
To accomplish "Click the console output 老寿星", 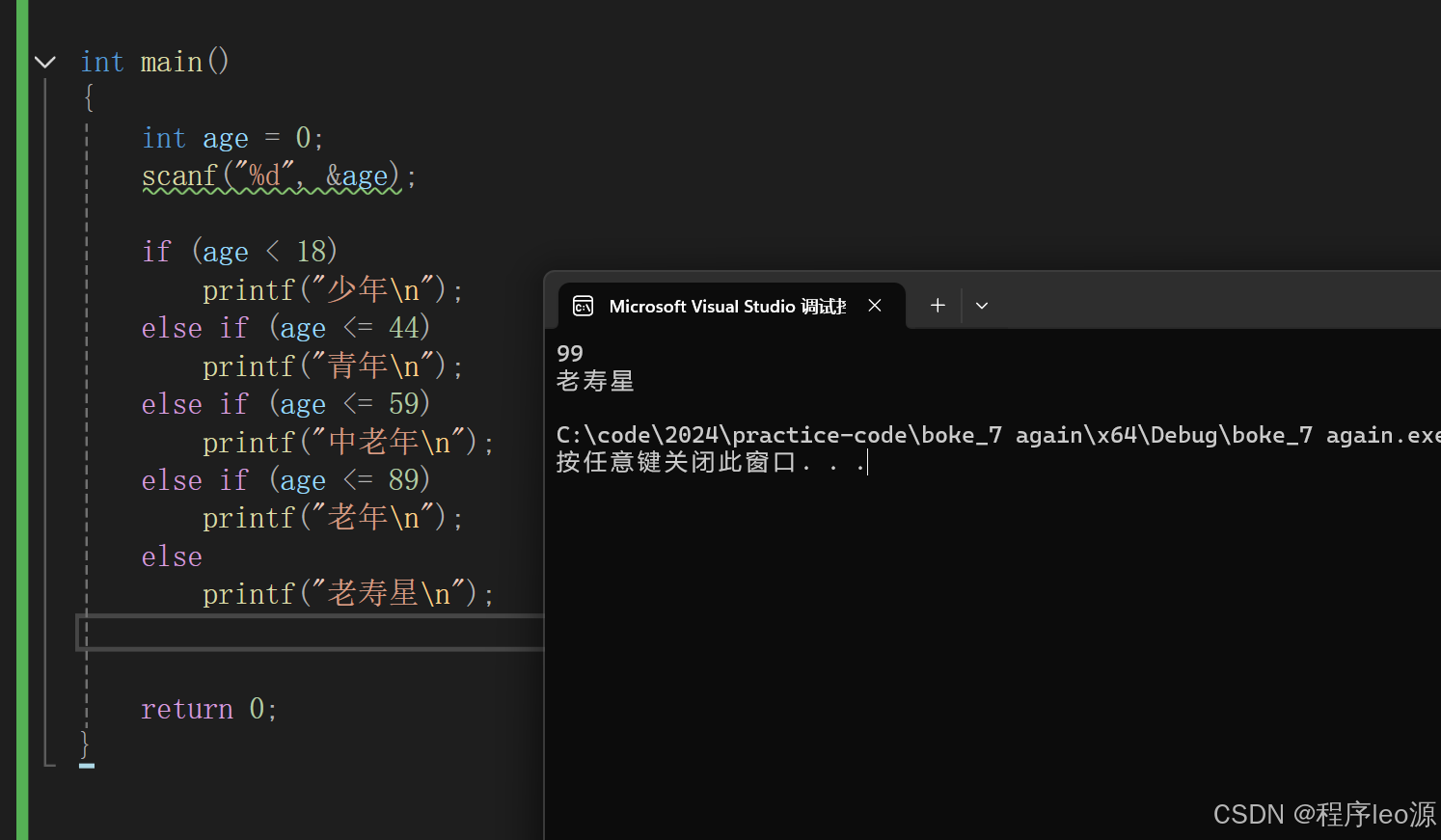I will [595, 381].
